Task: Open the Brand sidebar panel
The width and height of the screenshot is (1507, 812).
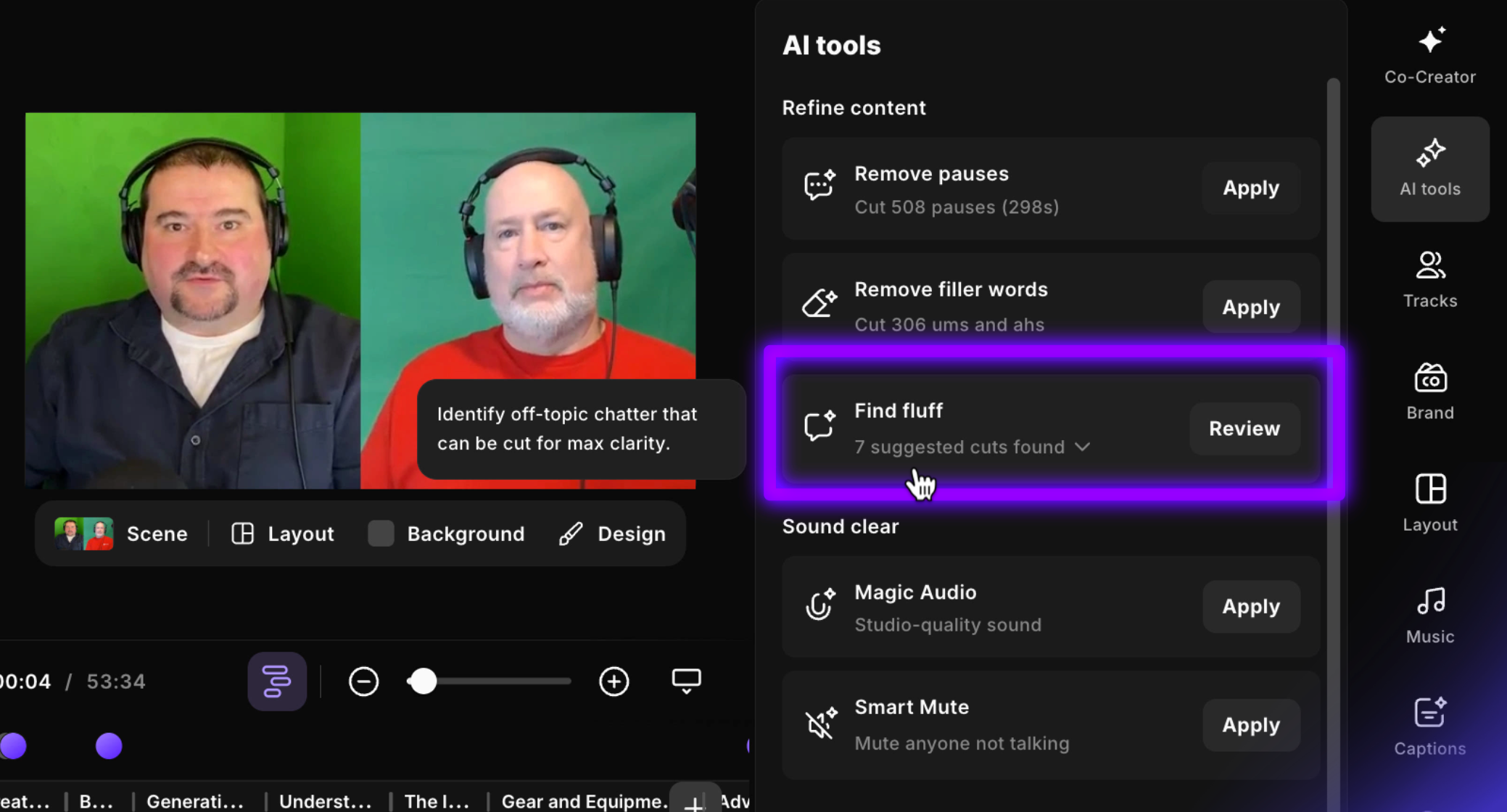Action: (1429, 391)
